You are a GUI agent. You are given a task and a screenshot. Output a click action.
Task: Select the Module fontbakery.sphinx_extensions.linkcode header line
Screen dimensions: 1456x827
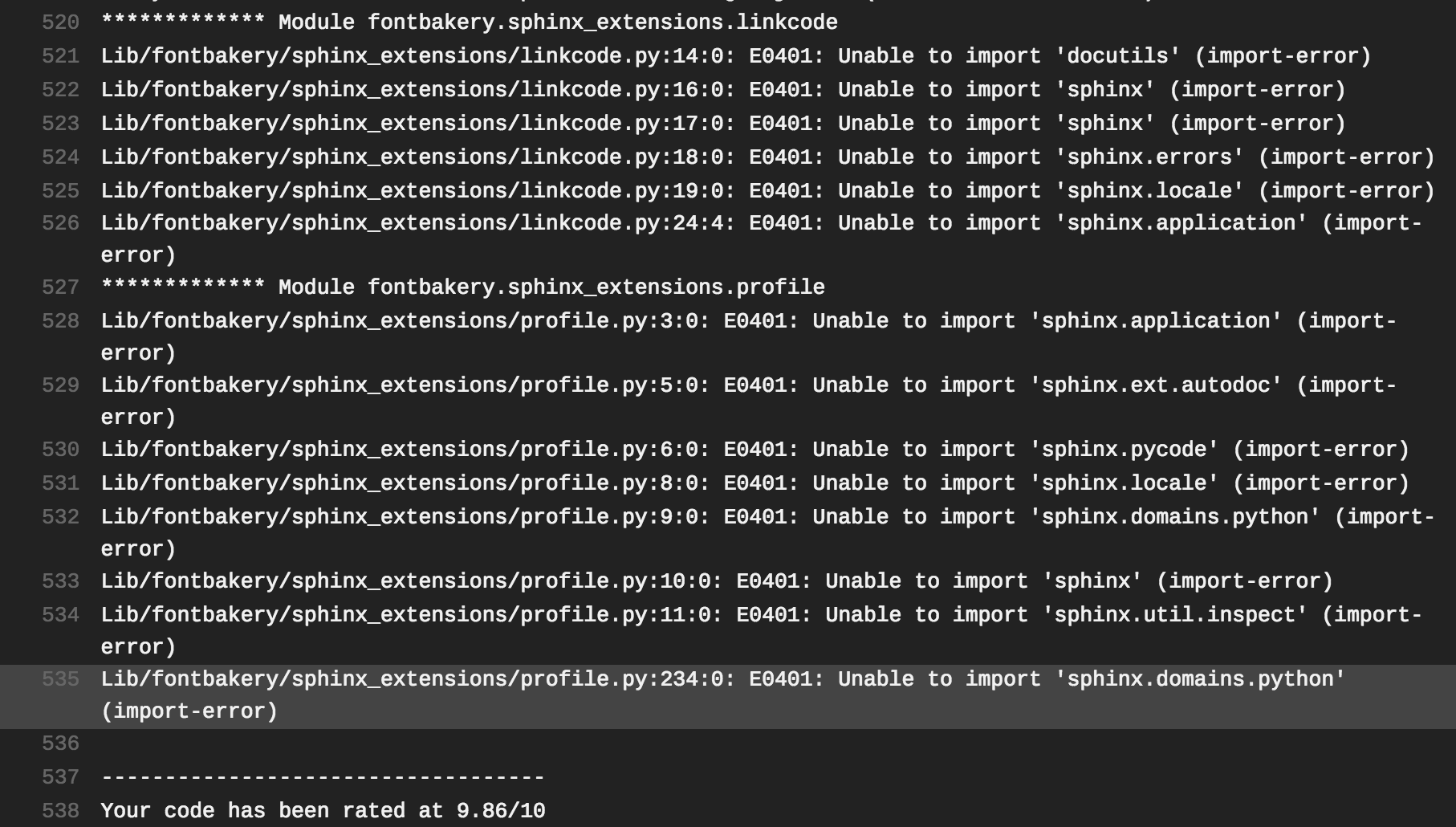(x=466, y=22)
